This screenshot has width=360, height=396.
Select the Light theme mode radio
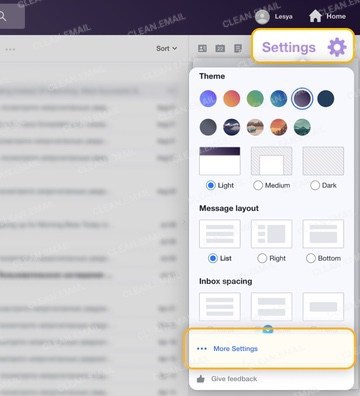[211, 185]
